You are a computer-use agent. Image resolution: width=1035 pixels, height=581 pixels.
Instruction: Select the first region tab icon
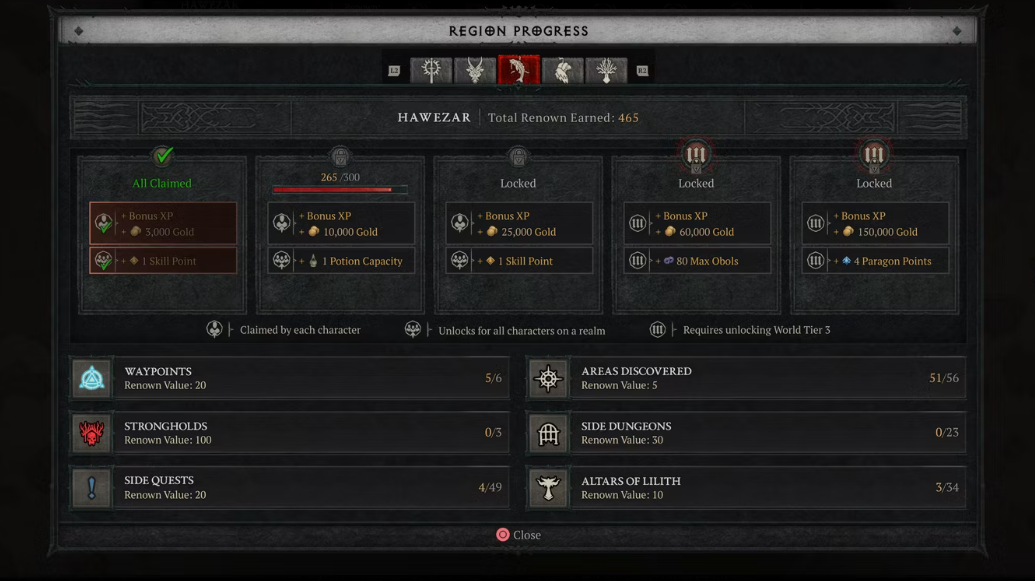(x=431, y=70)
